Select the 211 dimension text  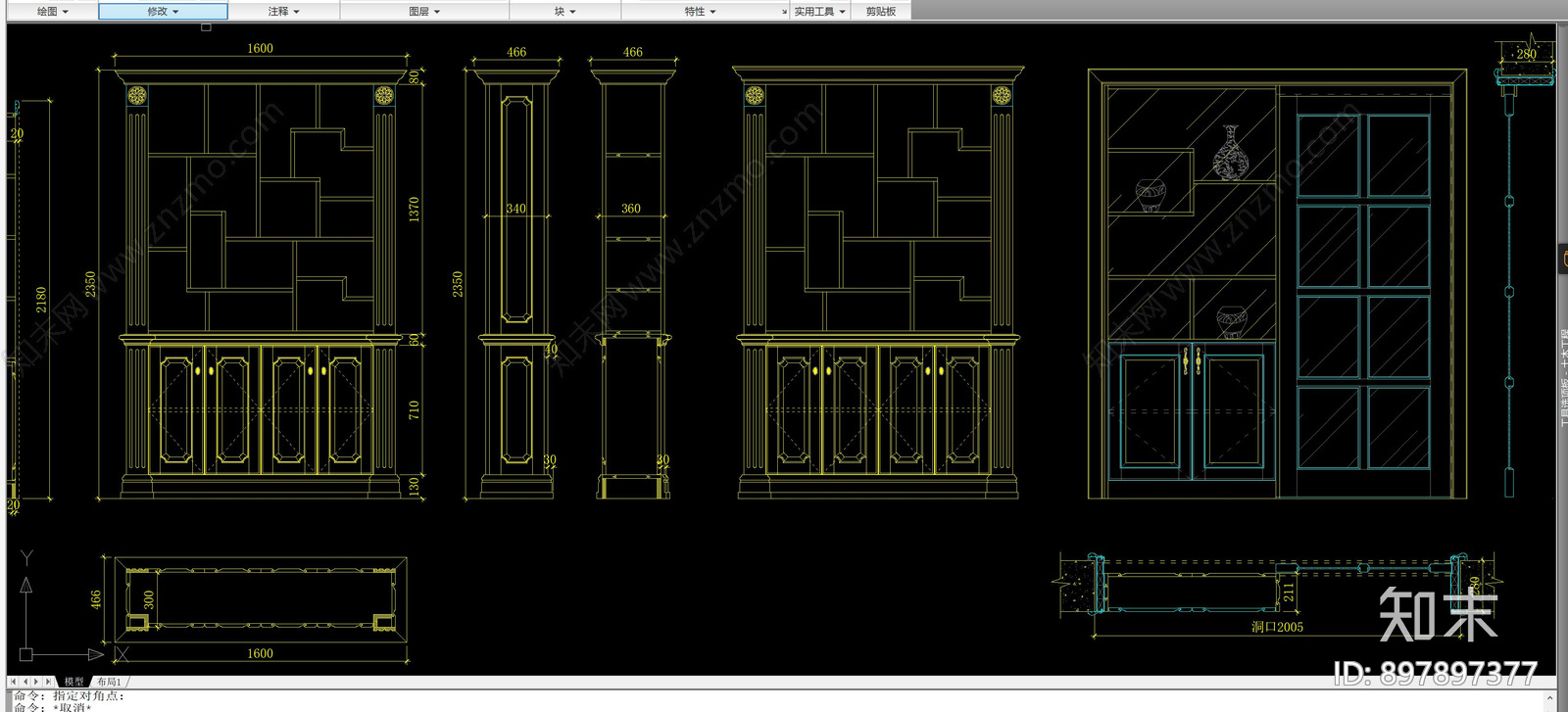(1289, 591)
